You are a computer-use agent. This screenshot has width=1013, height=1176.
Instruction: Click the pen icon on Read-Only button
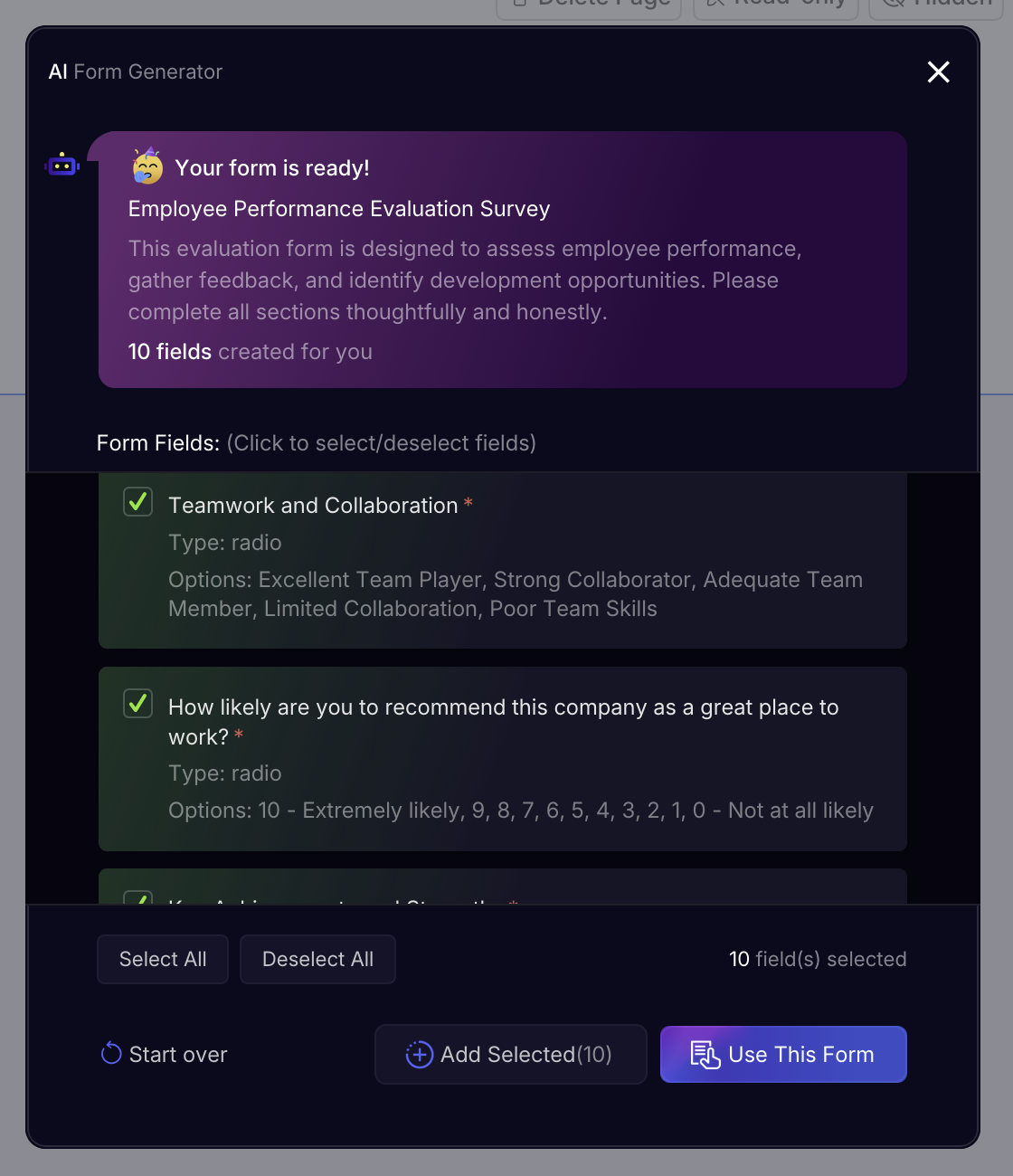coord(715,5)
